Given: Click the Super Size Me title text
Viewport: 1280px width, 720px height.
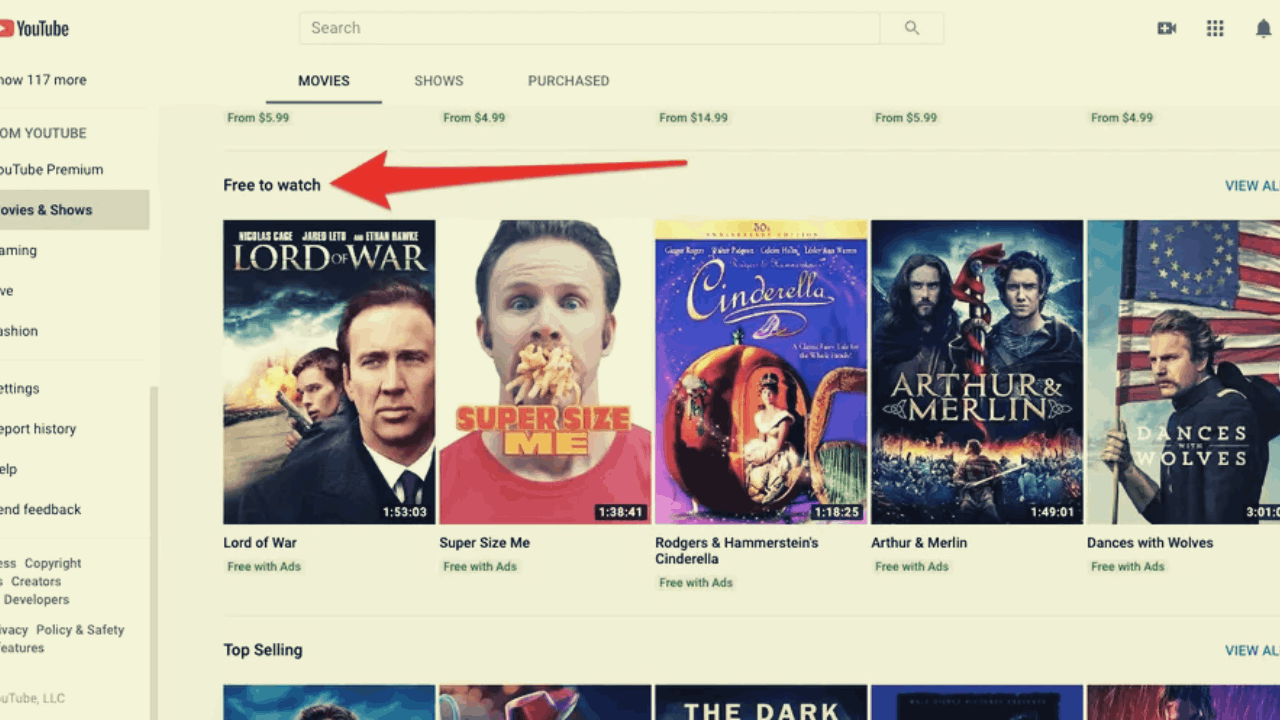Looking at the screenshot, I should click(485, 543).
